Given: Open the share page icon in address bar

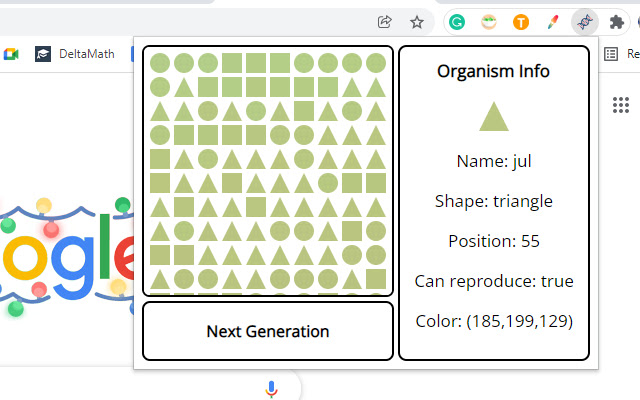Looking at the screenshot, I should coord(384,22).
